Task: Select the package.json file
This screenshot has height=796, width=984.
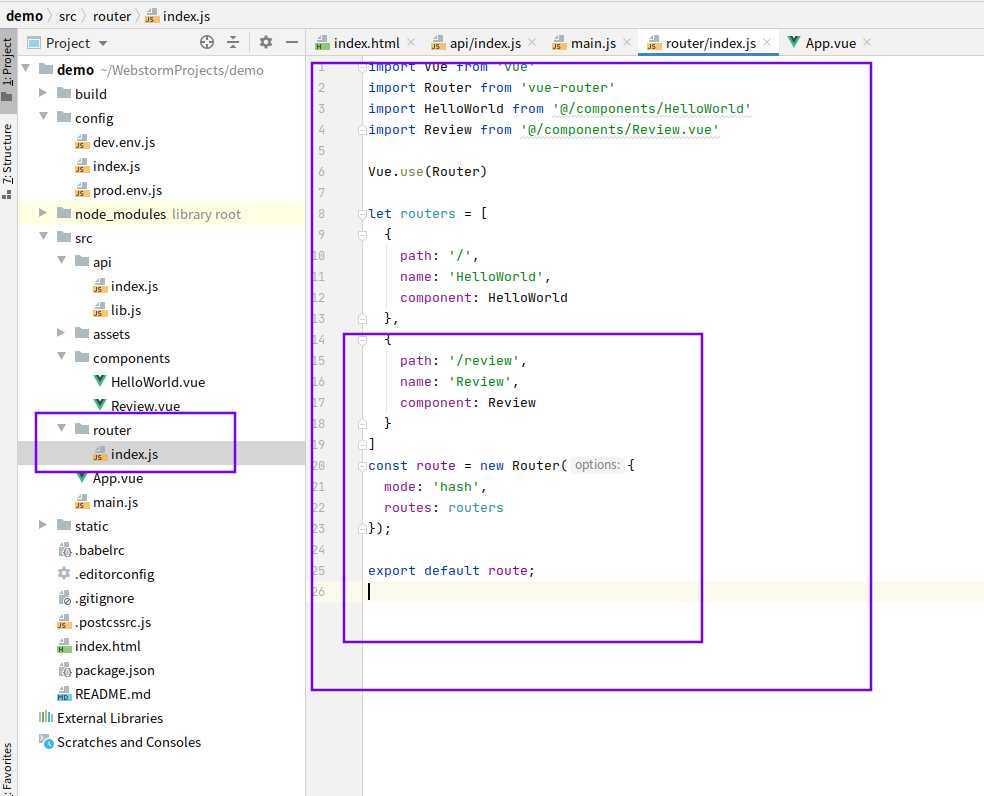Action: click(114, 670)
